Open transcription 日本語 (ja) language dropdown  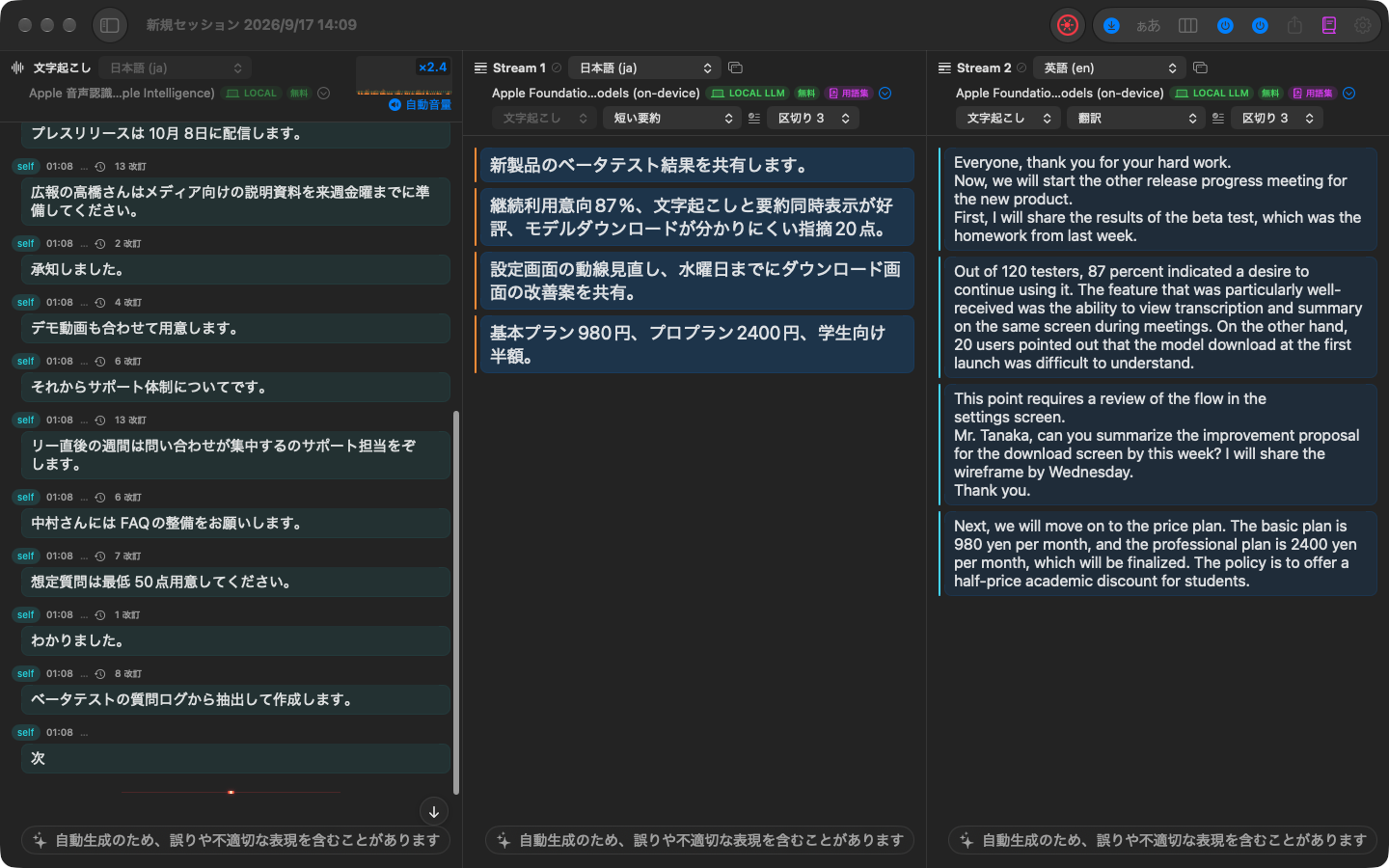click(x=176, y=68)
